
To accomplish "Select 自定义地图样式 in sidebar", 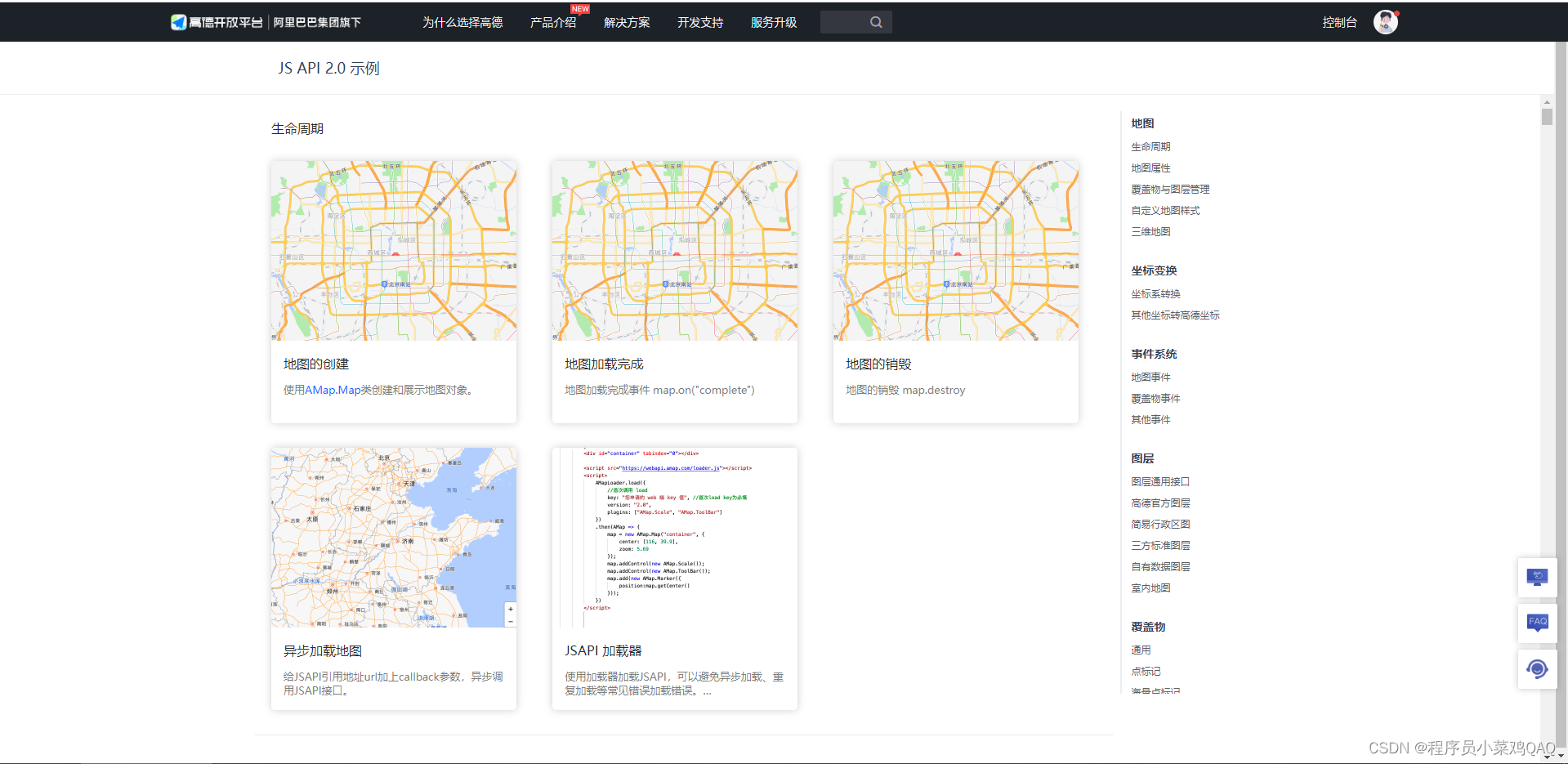I will coord(1165,210).
